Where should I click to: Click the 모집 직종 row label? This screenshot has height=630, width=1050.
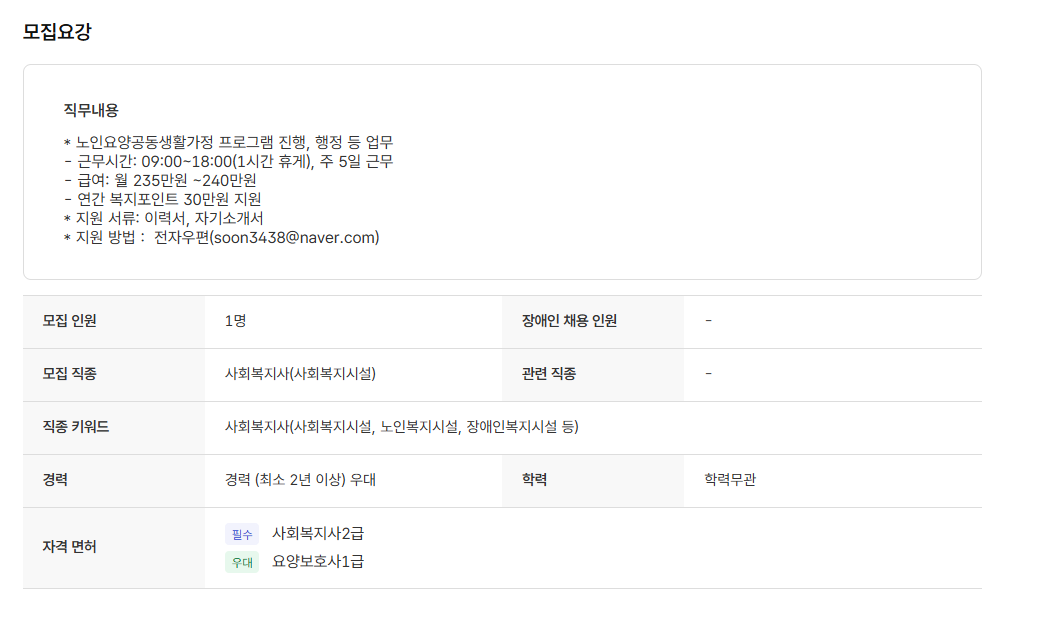[70, 374]
